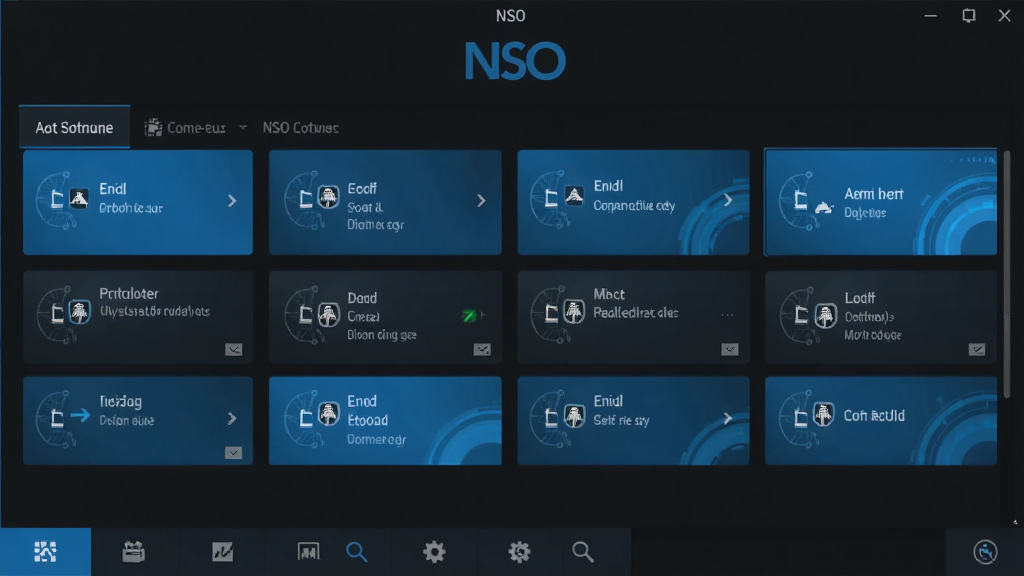The width and height of the screenshot is (1024, 576).
Task: Click the 'Conanetile edy' subtitle text
Action: (x=634, y=206)
